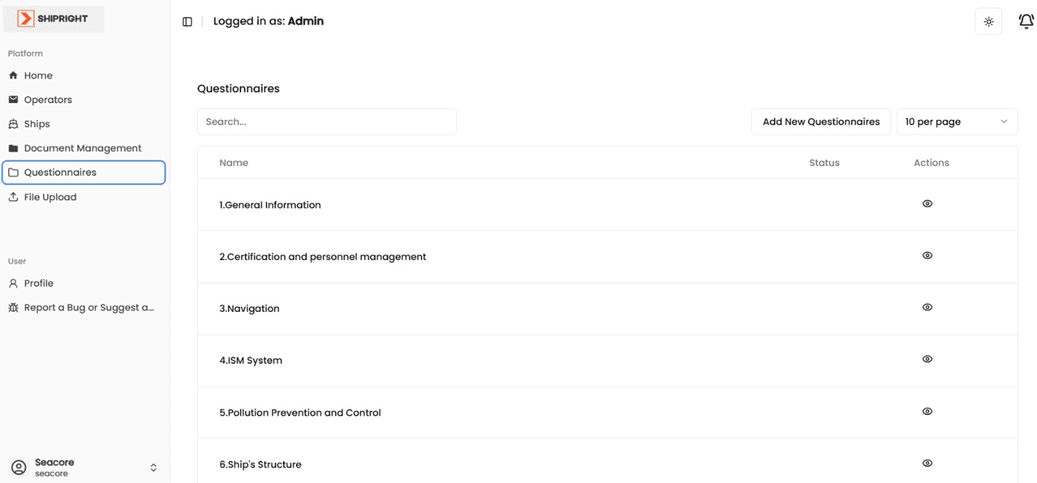Click Report a Bug icon
Viewport: 1037px width, 483px height.
point(13,308)
